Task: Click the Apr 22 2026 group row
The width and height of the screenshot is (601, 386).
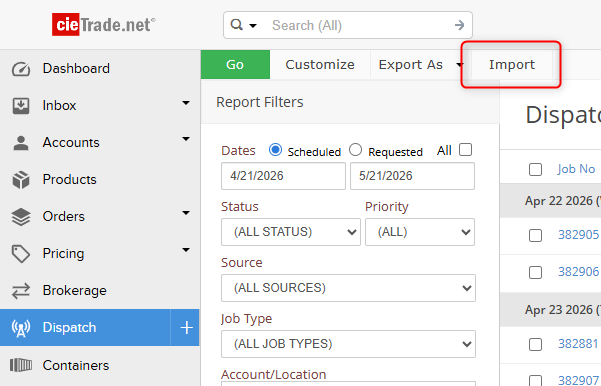Action: point(550,201)
